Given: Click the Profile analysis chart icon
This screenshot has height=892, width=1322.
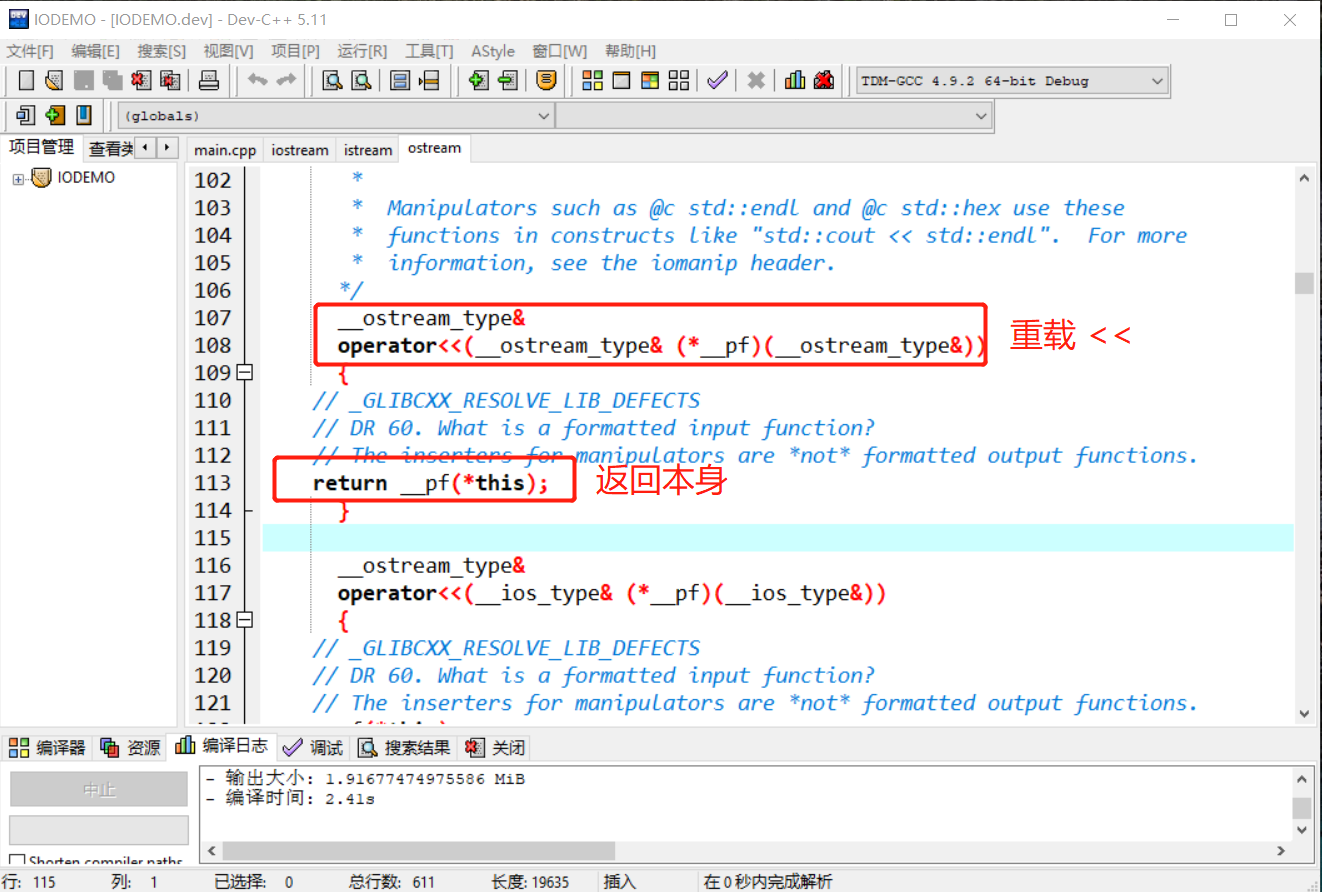Looking at the screenshot, I should [795, 81].
